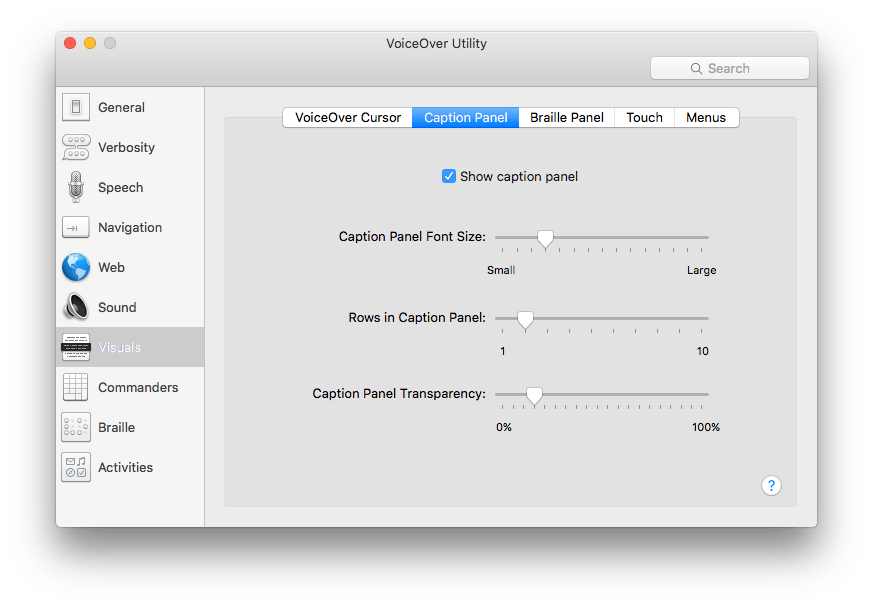Open the General settings section

click(x=120, y=107)
